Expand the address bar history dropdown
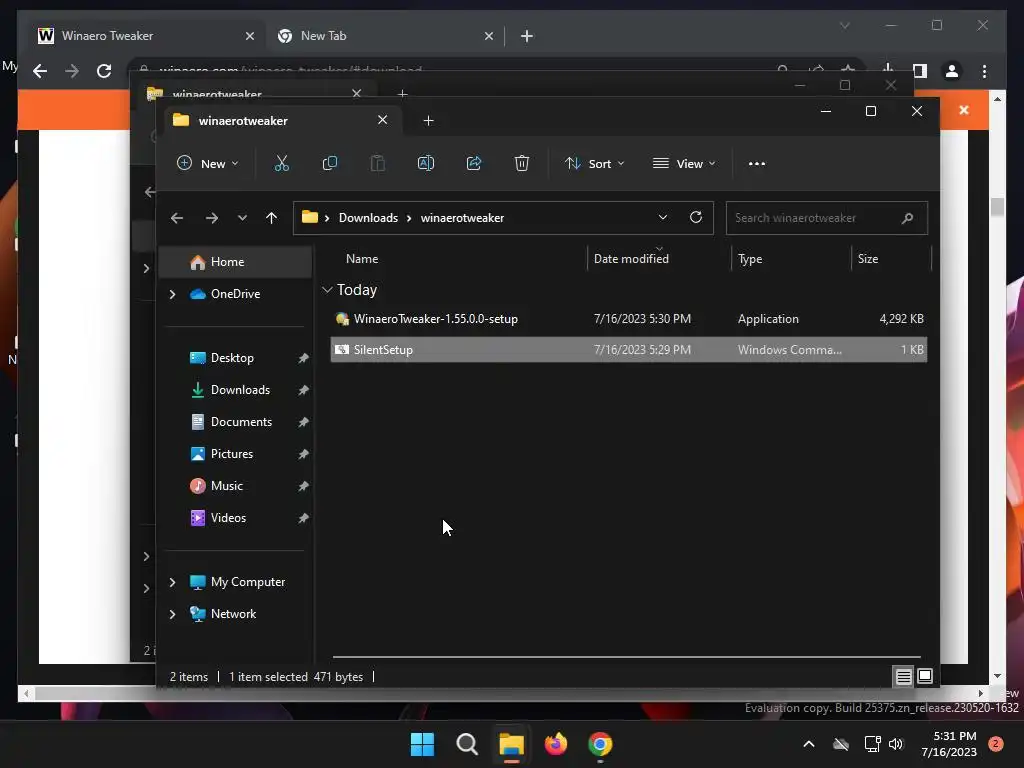This screenshot has width=1024, height=768. click(663, 217)
